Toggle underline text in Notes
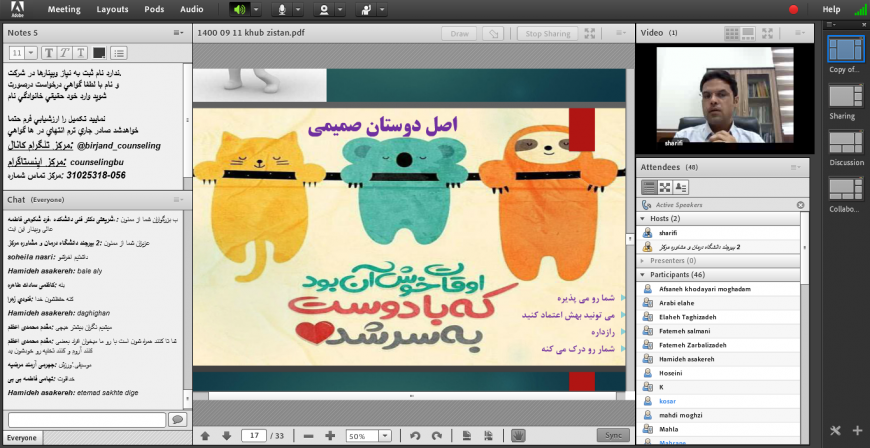This screenshot has width=870, height=448. [81, 53]
